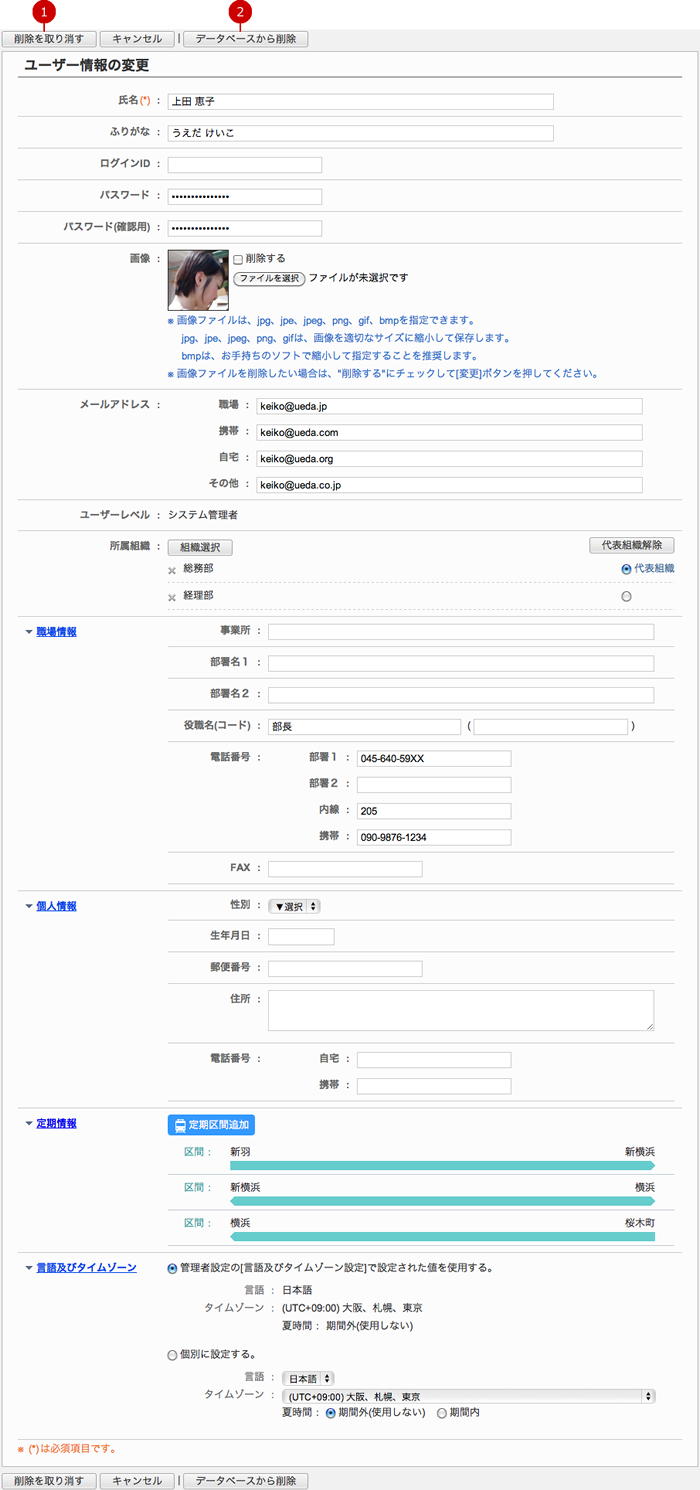This screenshot has width=700, height=1490.
Task: Focus 内線 field containing 205
Action: pos(434,810)
